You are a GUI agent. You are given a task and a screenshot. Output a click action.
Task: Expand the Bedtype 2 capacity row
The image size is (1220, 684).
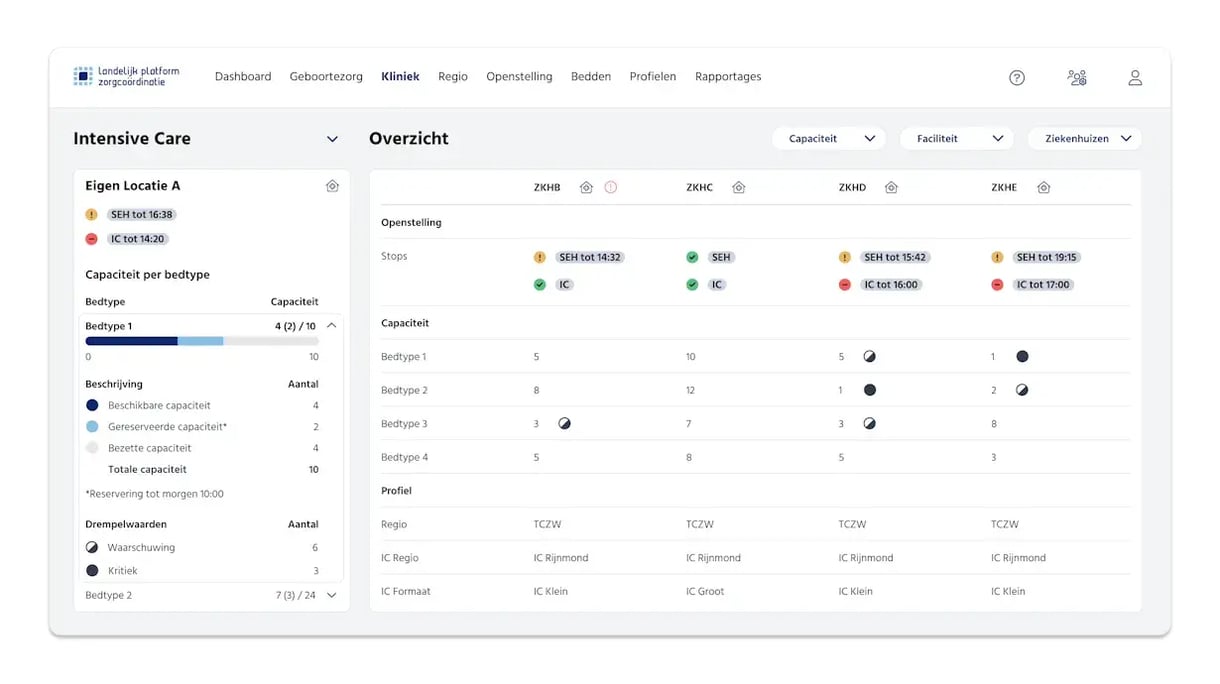click(332, 596)
